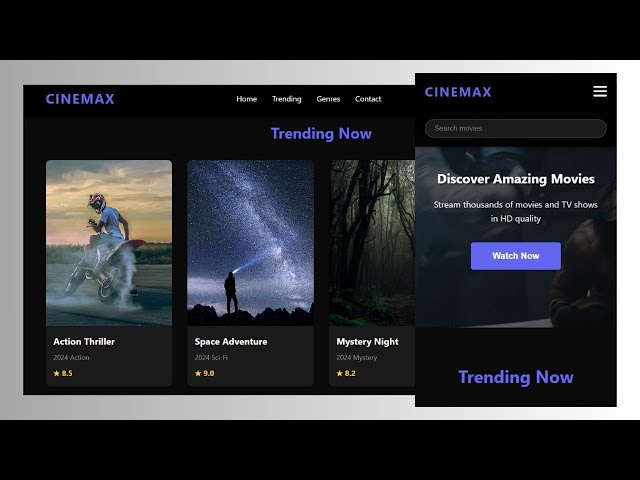Click the Mystery Night title text
Image resolution: width=640 pixels, height=480 pixels.
pos(367,342)
